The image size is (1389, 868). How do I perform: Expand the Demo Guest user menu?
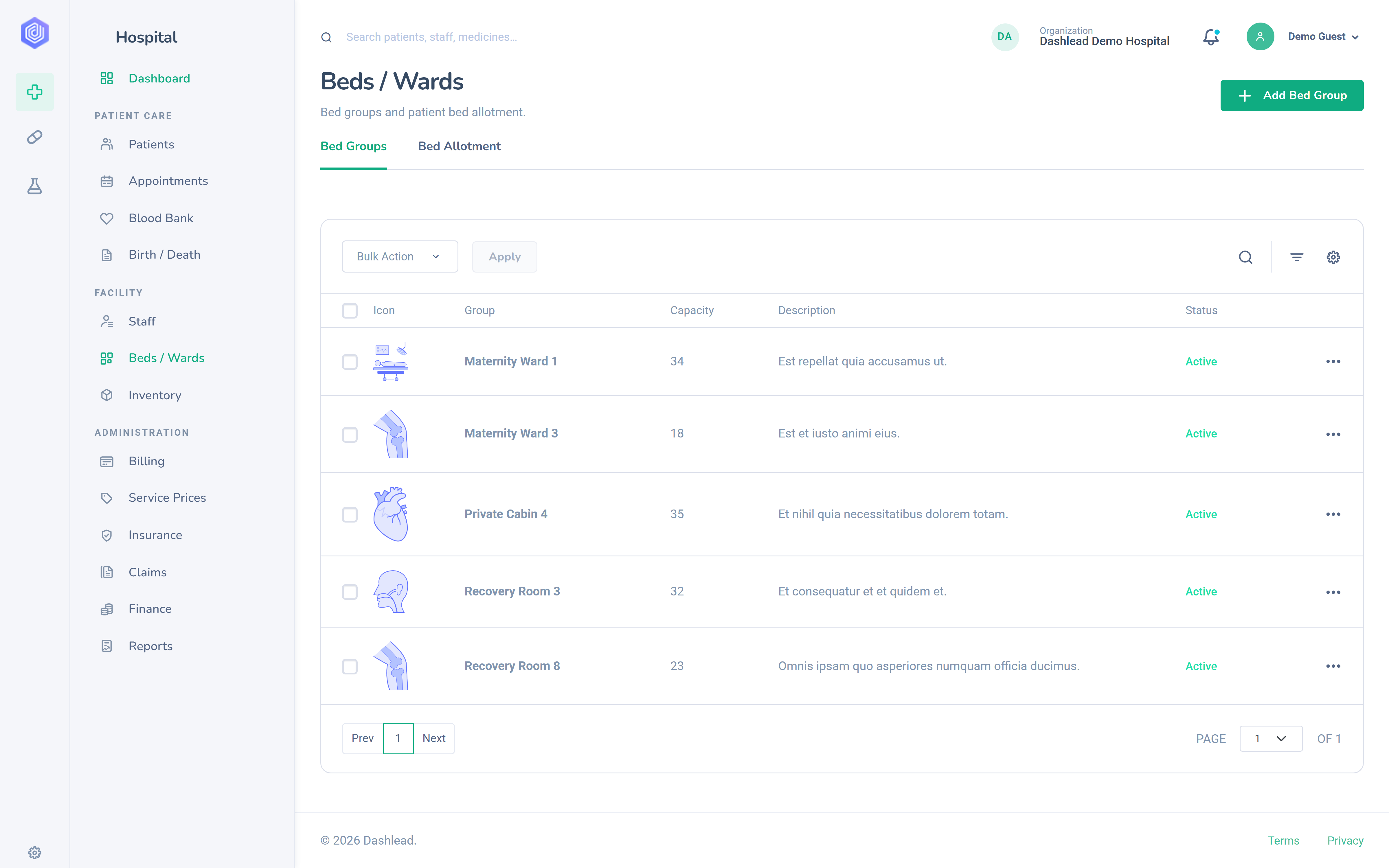(x=1323, y=37)
